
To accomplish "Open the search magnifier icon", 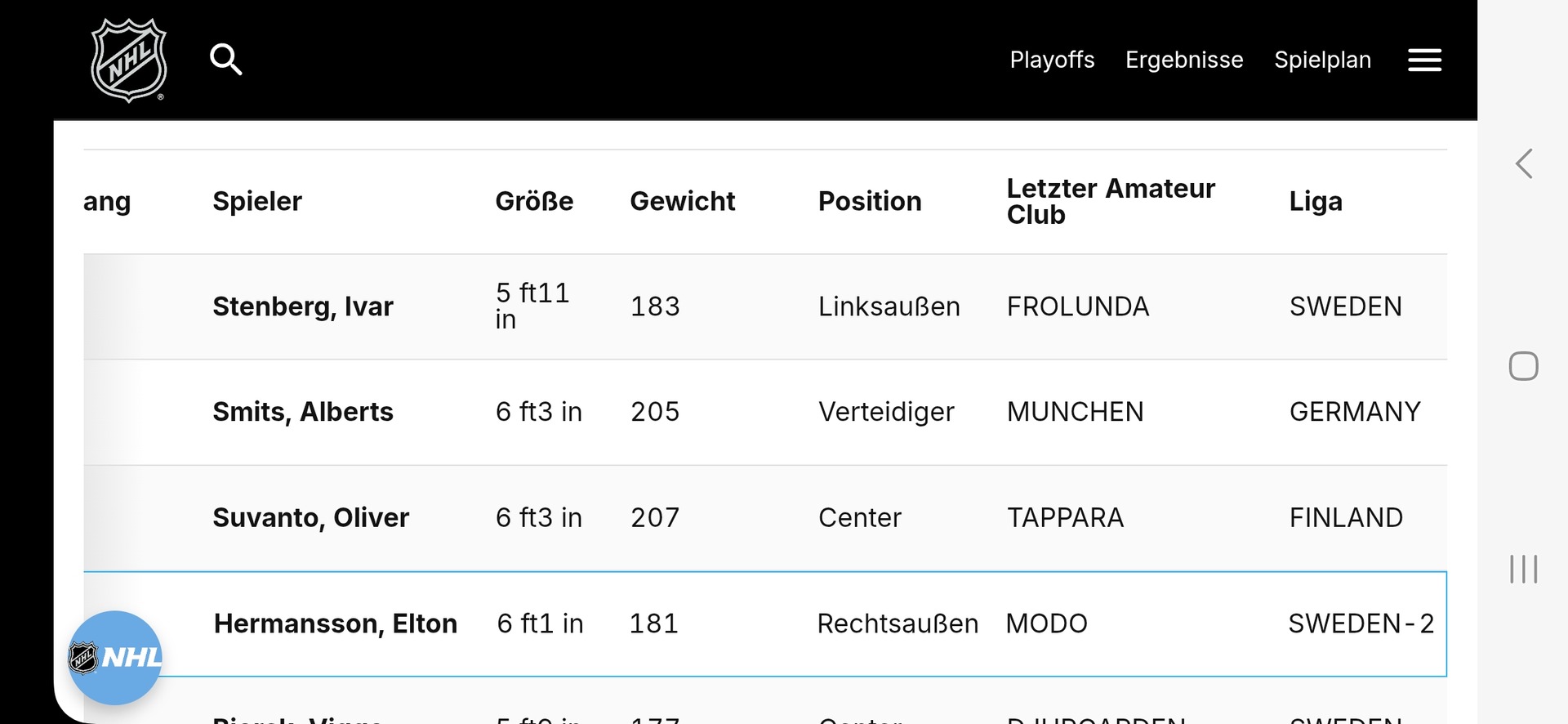I will (225, 60).
